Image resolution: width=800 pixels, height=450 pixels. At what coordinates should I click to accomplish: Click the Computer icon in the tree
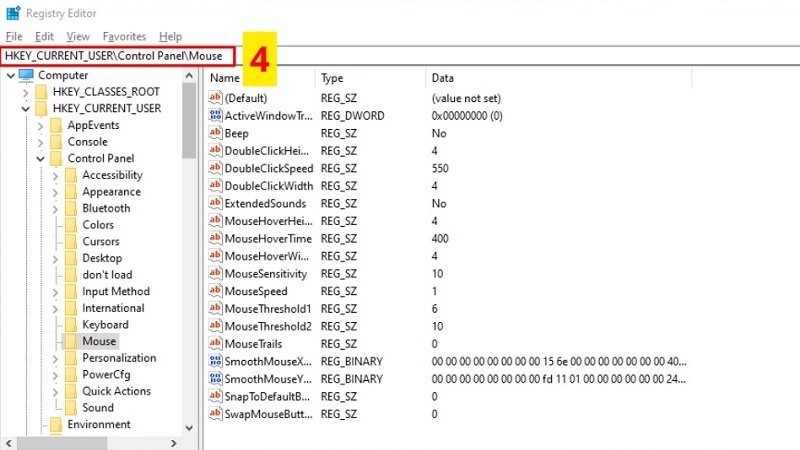(x=26, y=76)
